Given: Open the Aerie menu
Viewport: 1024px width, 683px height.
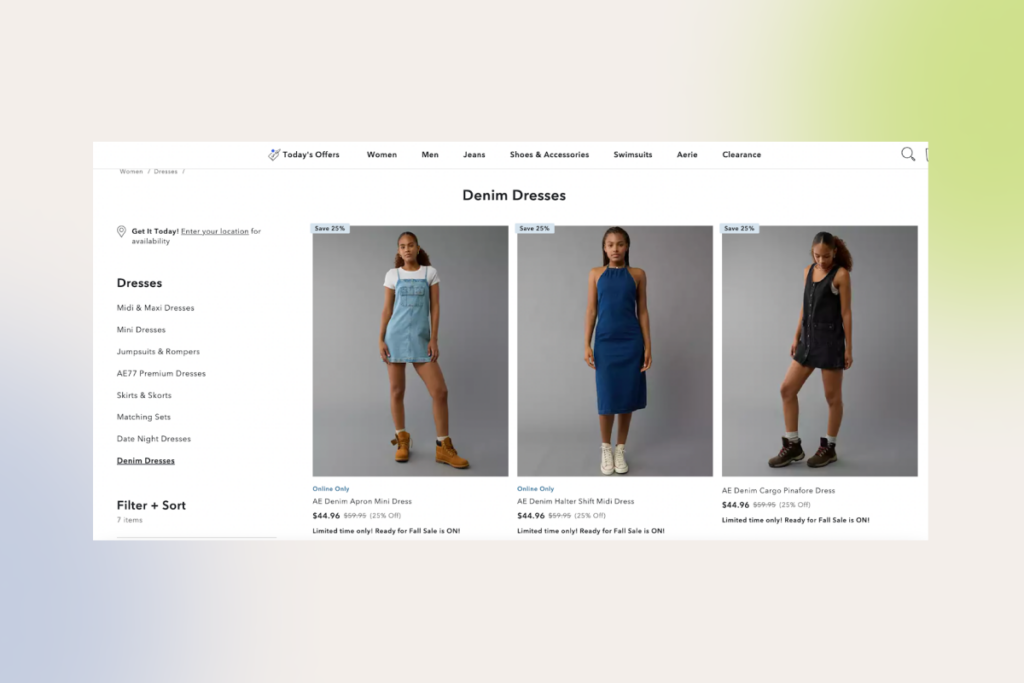Looking at the screenshot, I should coord(687,155).
